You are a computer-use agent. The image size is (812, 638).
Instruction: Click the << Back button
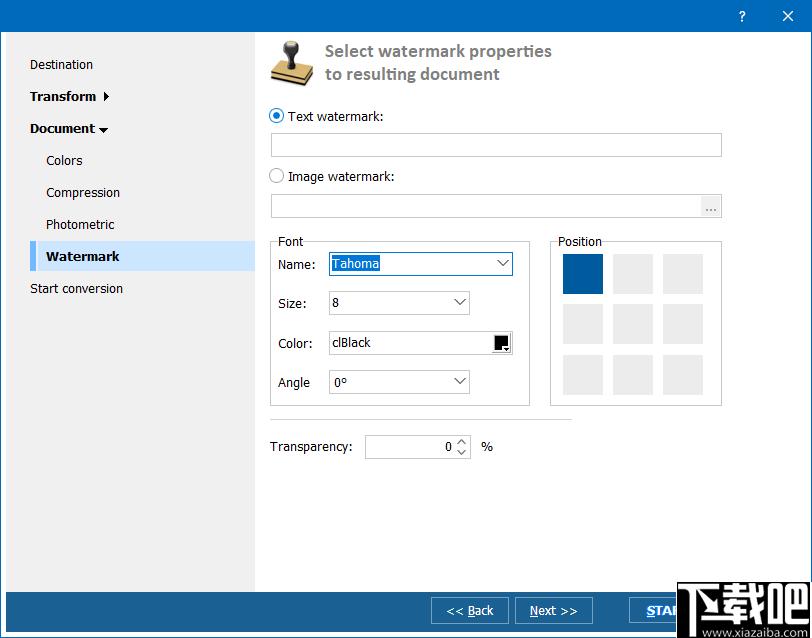tap(470, 611)
